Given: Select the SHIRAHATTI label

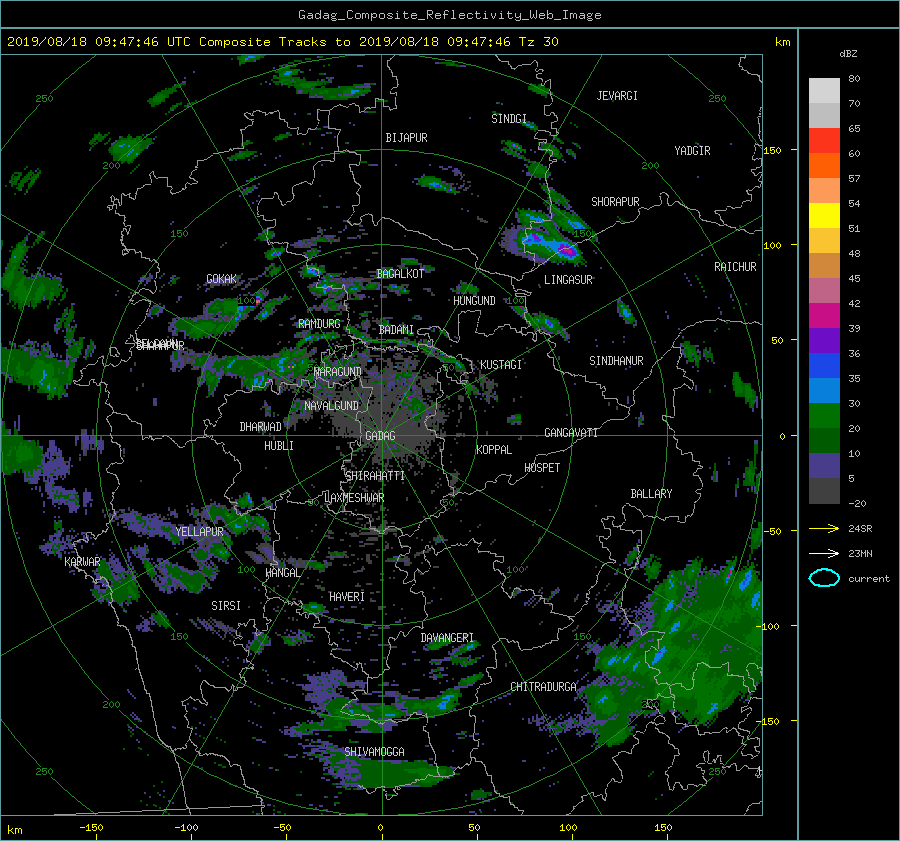Looking at the screenshot, I should click(375, 476).
